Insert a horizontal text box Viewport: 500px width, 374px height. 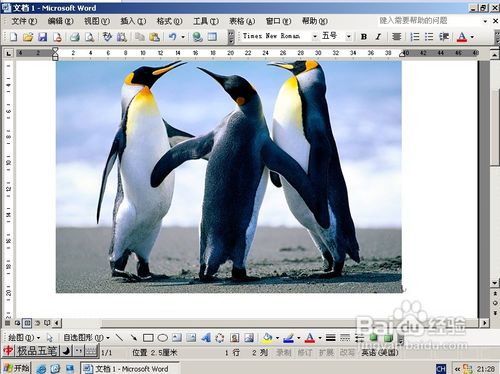[177, 338]
